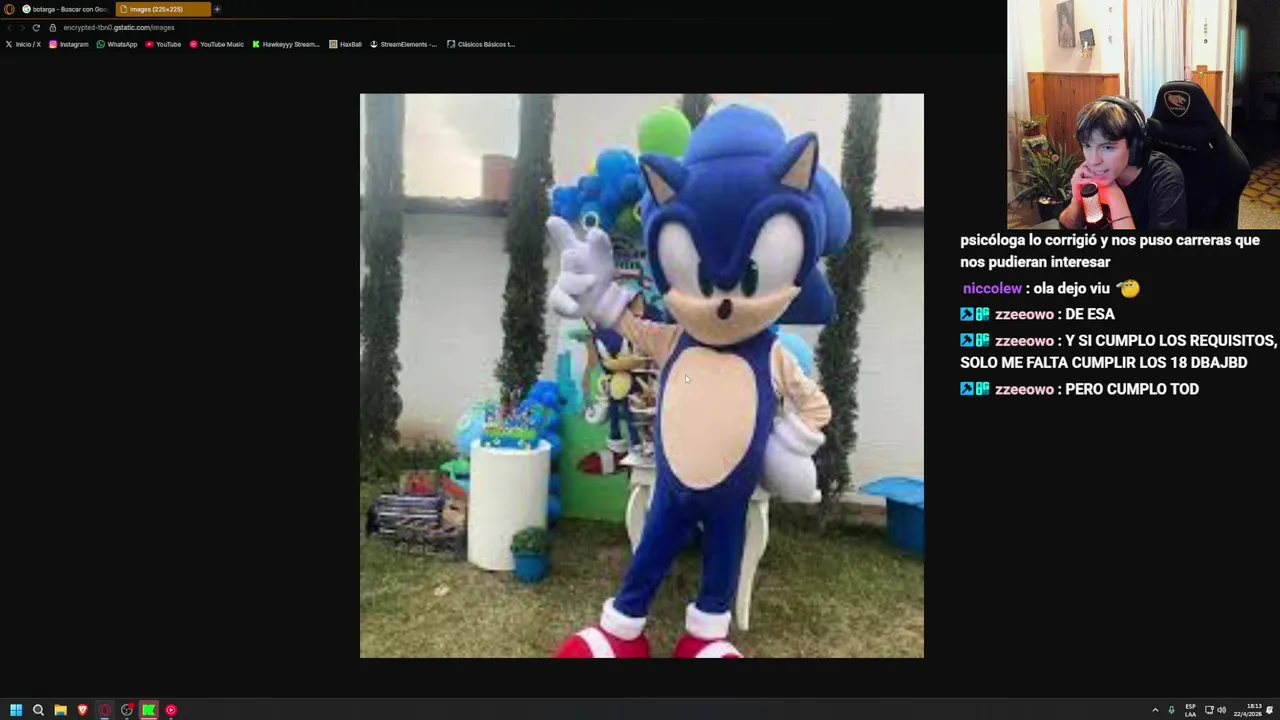
Task: Click the padlock site info icon
Action: click(53, 27)
